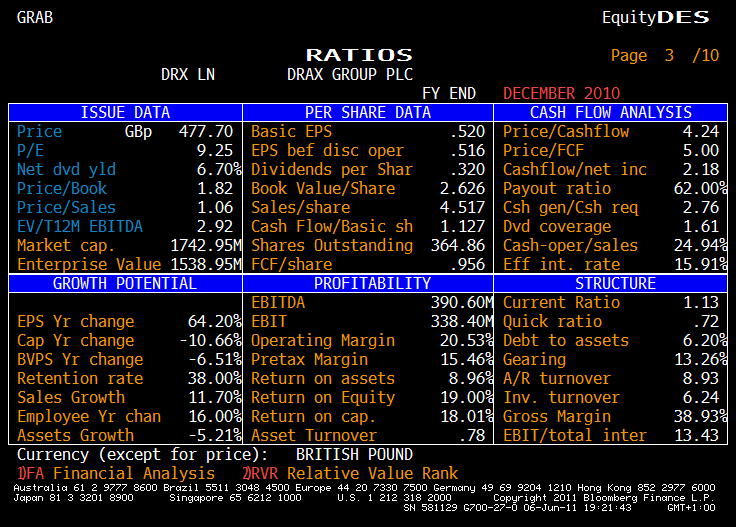
Task: Select Book Value/Share value 2.626
Action: [x=462, y=188]
